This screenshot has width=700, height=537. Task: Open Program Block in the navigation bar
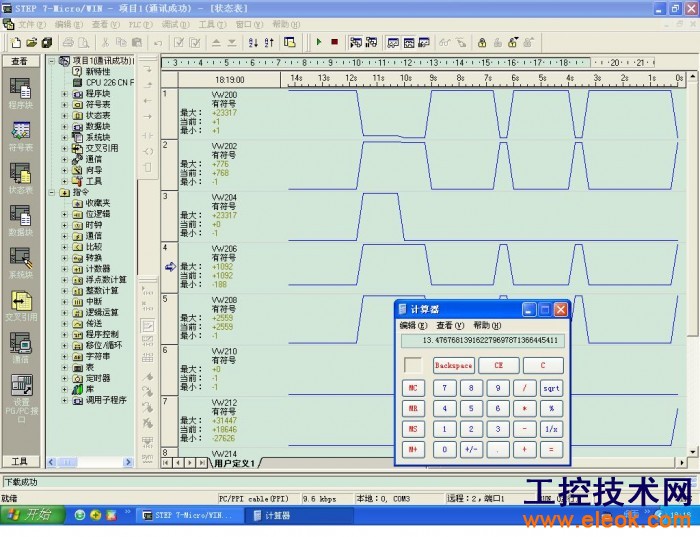(x=20, y=93)
